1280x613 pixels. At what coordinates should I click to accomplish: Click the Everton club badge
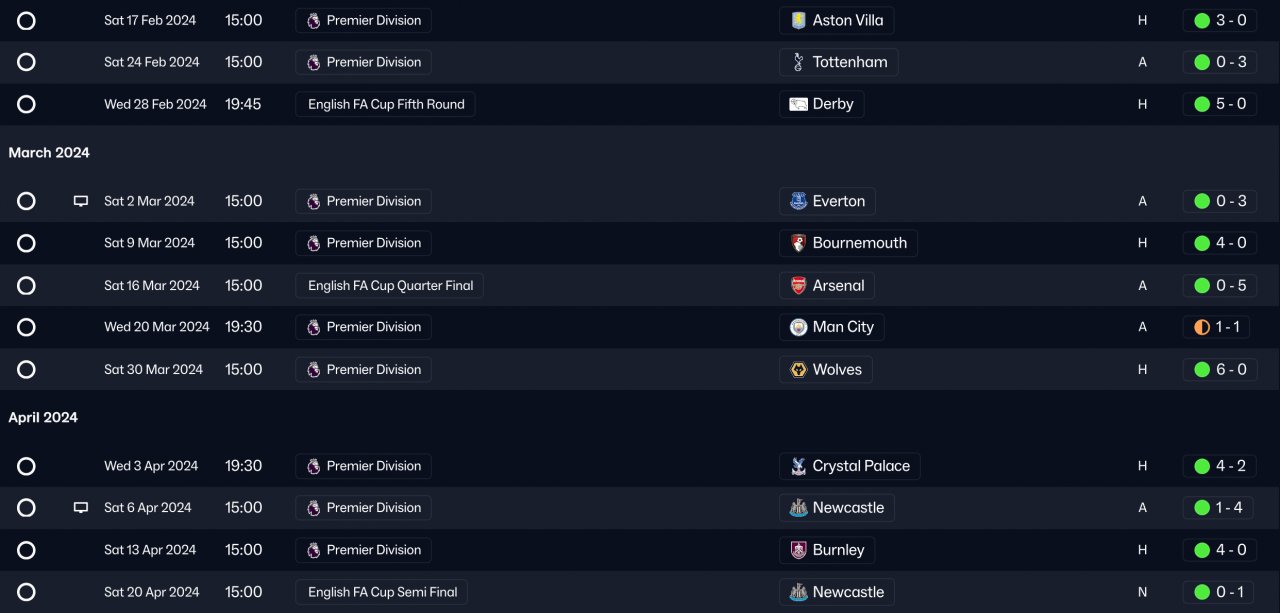click(798, 201)
